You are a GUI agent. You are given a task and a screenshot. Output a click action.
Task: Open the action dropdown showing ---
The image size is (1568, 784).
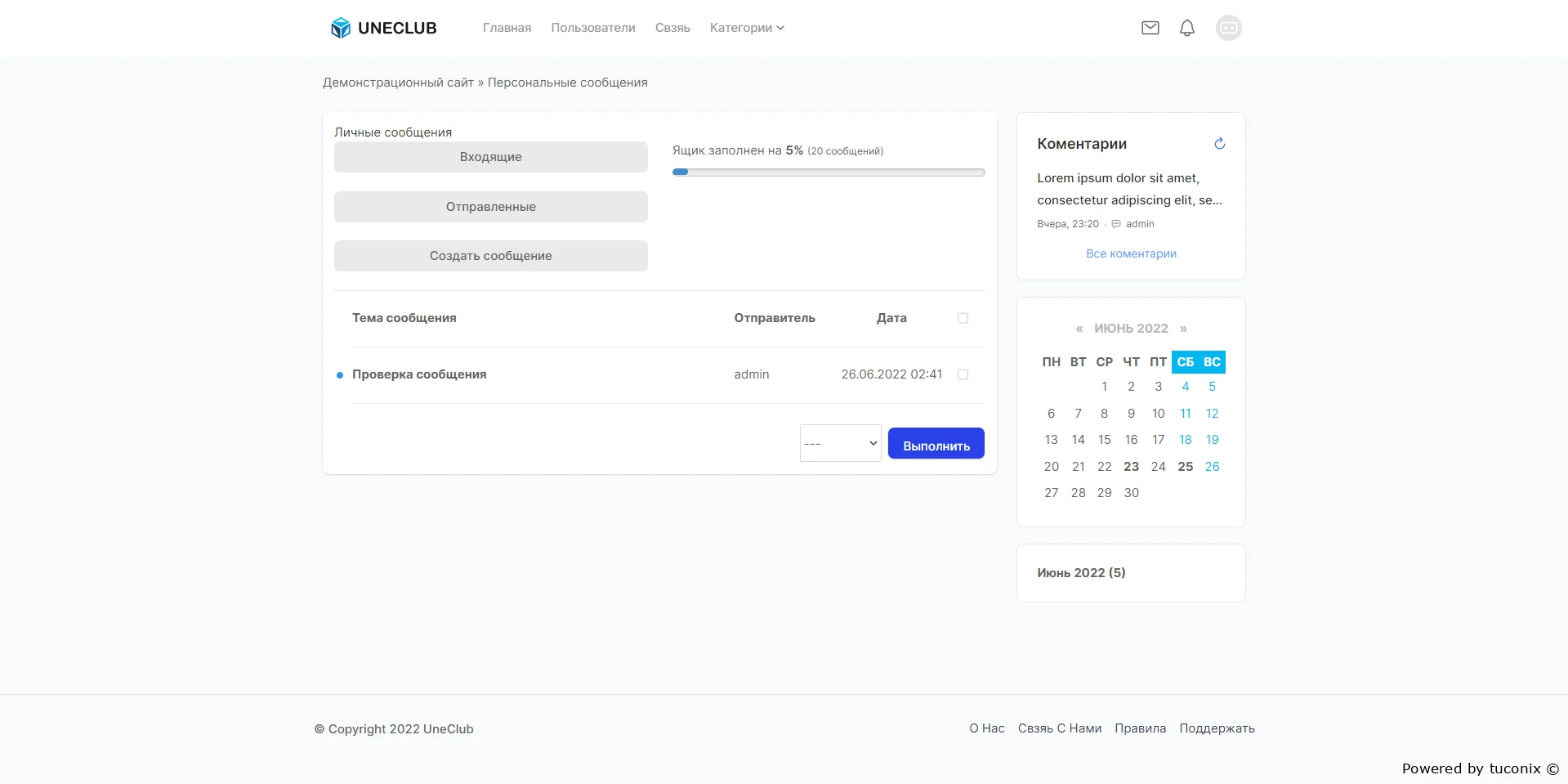point(841,443)
